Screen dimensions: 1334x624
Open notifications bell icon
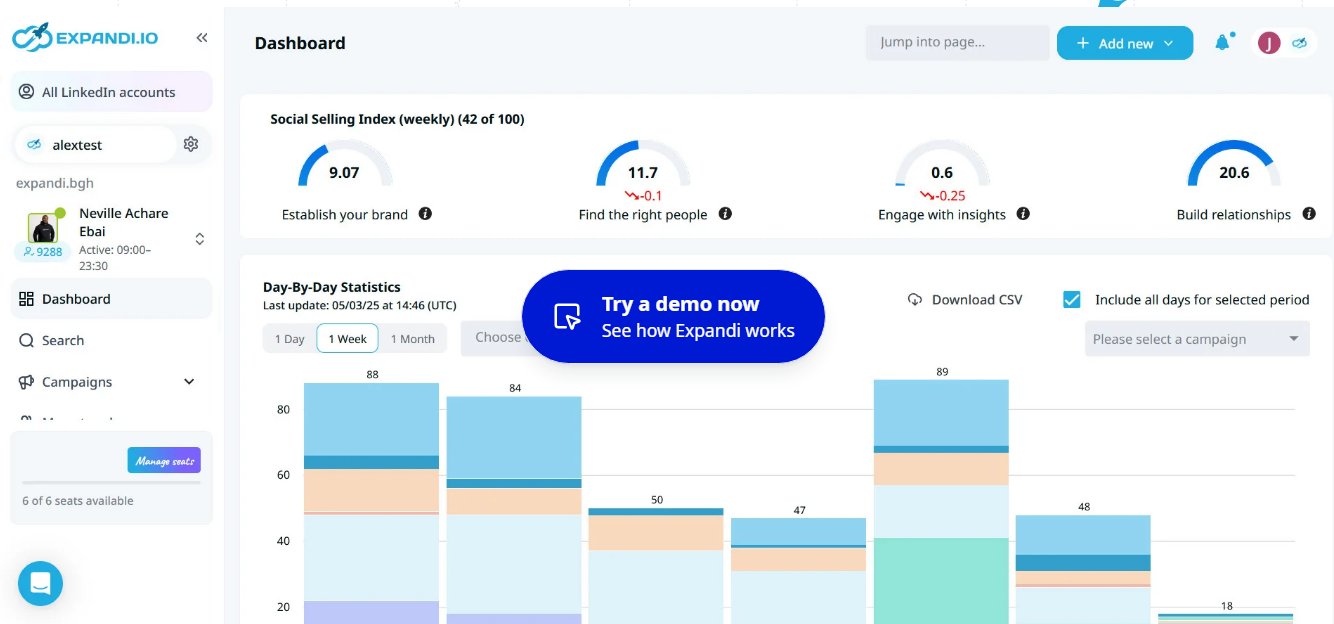click(1223, 42)
